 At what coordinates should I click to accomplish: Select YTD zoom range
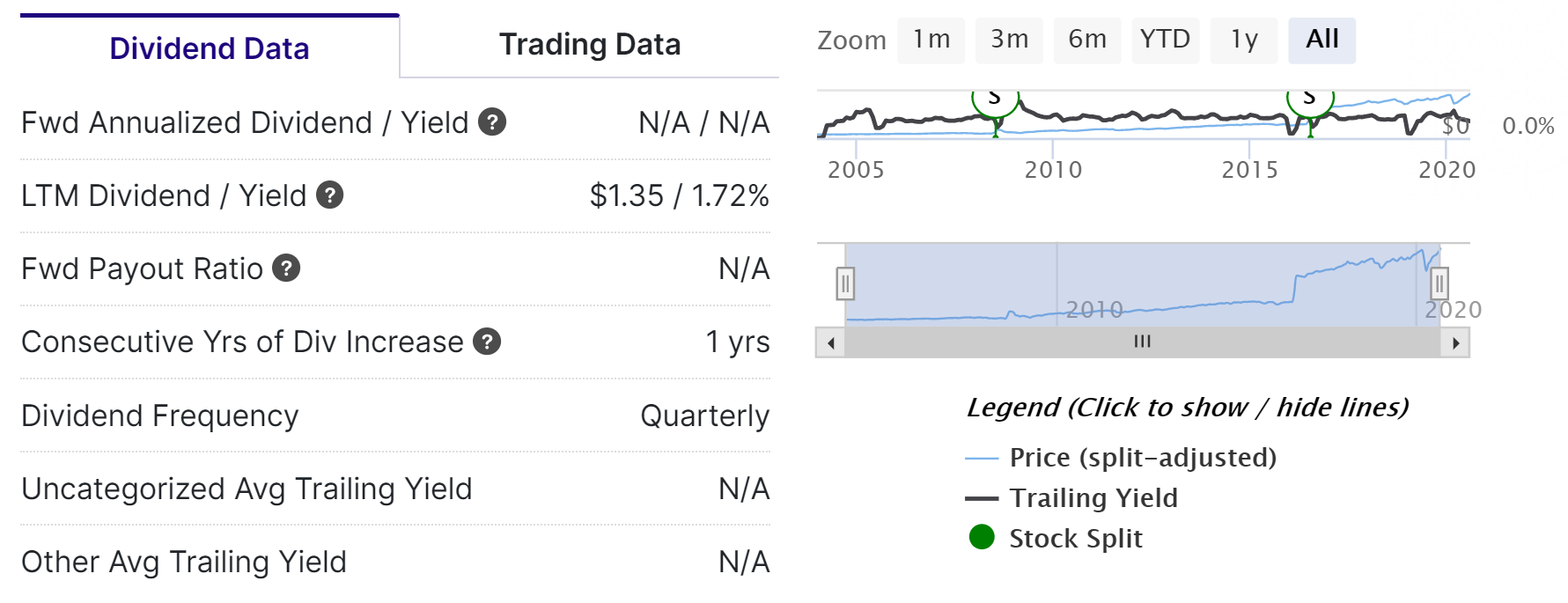click(1165, 40)
